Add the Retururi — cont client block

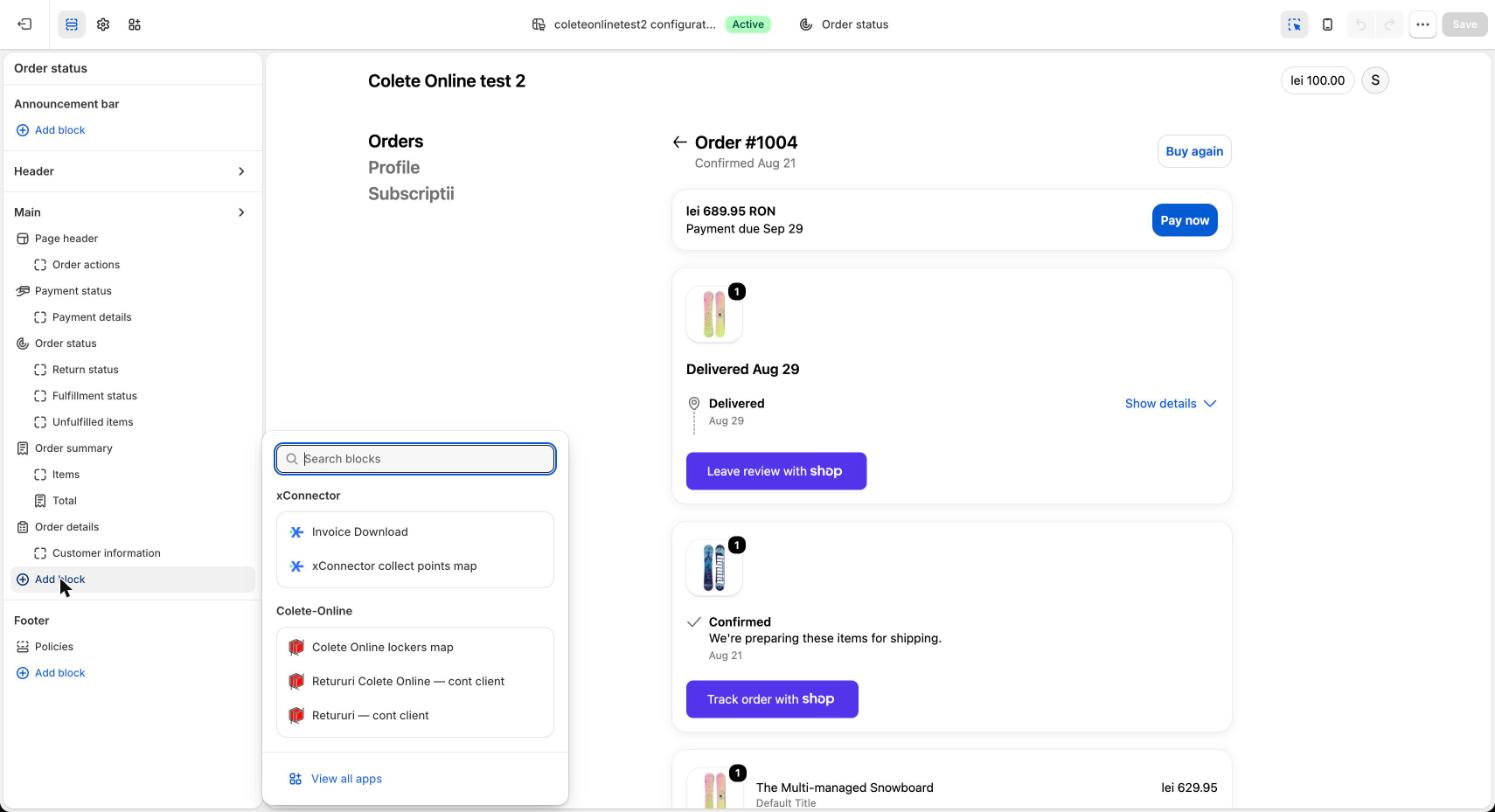[415, 715]
